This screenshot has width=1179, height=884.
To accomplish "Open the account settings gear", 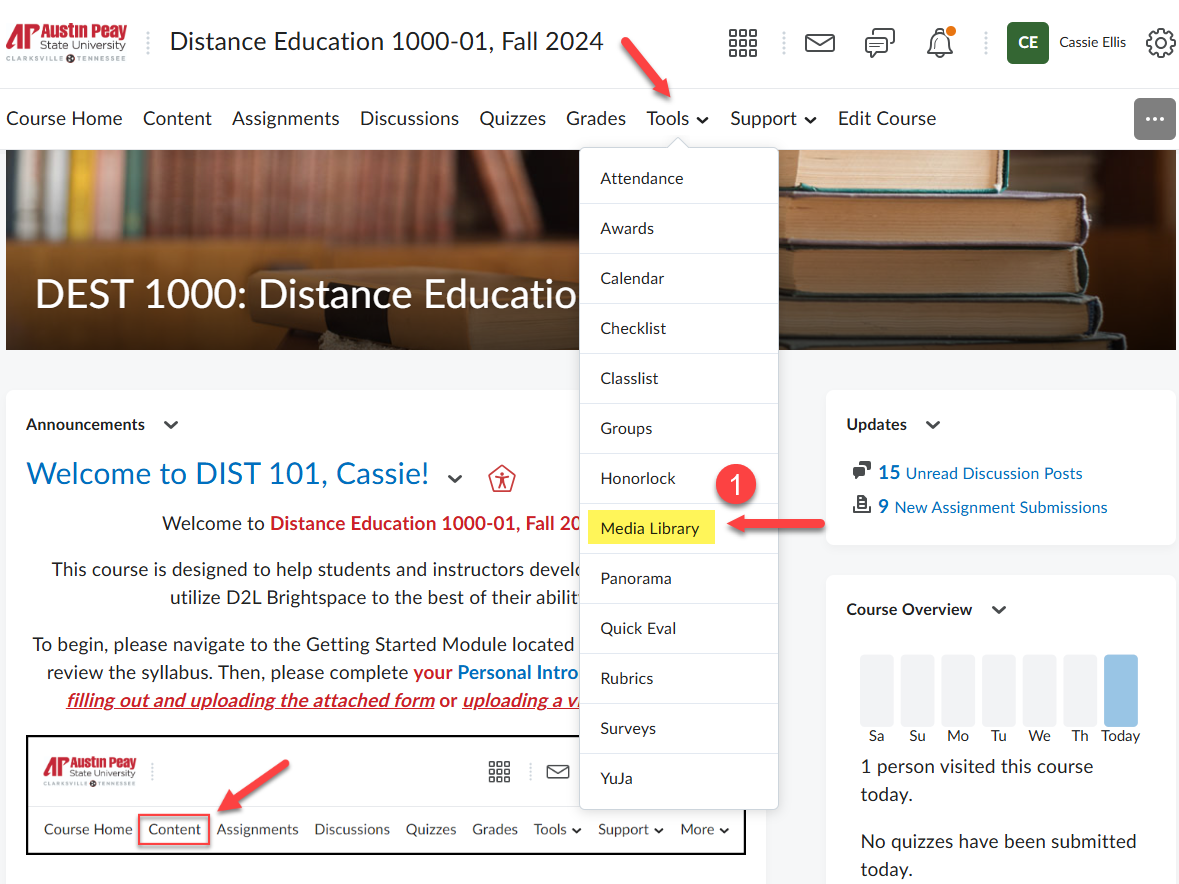I will 1160,43.
